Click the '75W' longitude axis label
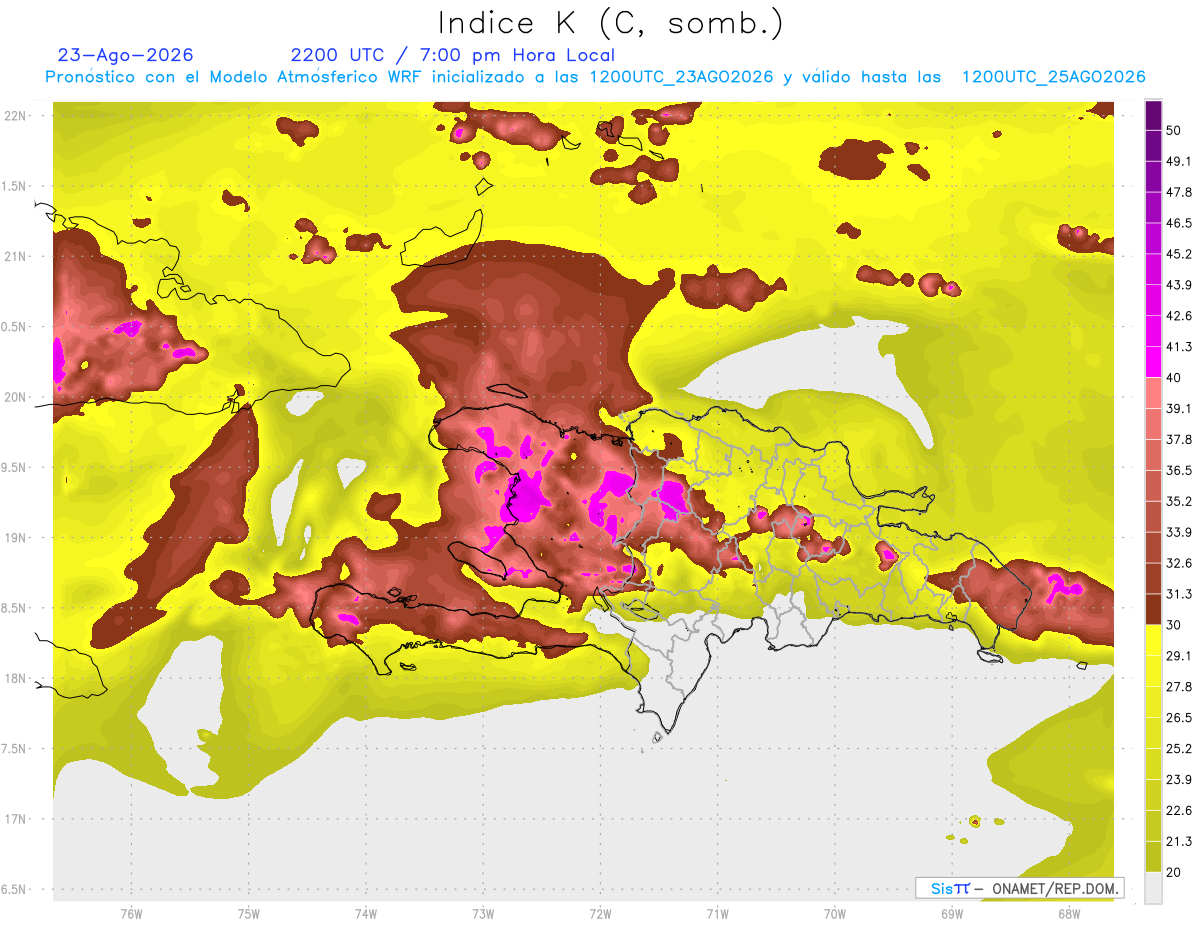Image resolution: width=1200 pixels, height=927 pixels. tap(249, 914)
